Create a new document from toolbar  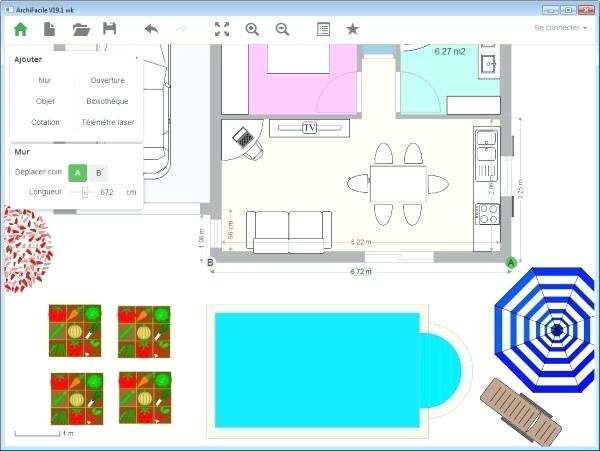pyautogui.click(x=50, y=29)
